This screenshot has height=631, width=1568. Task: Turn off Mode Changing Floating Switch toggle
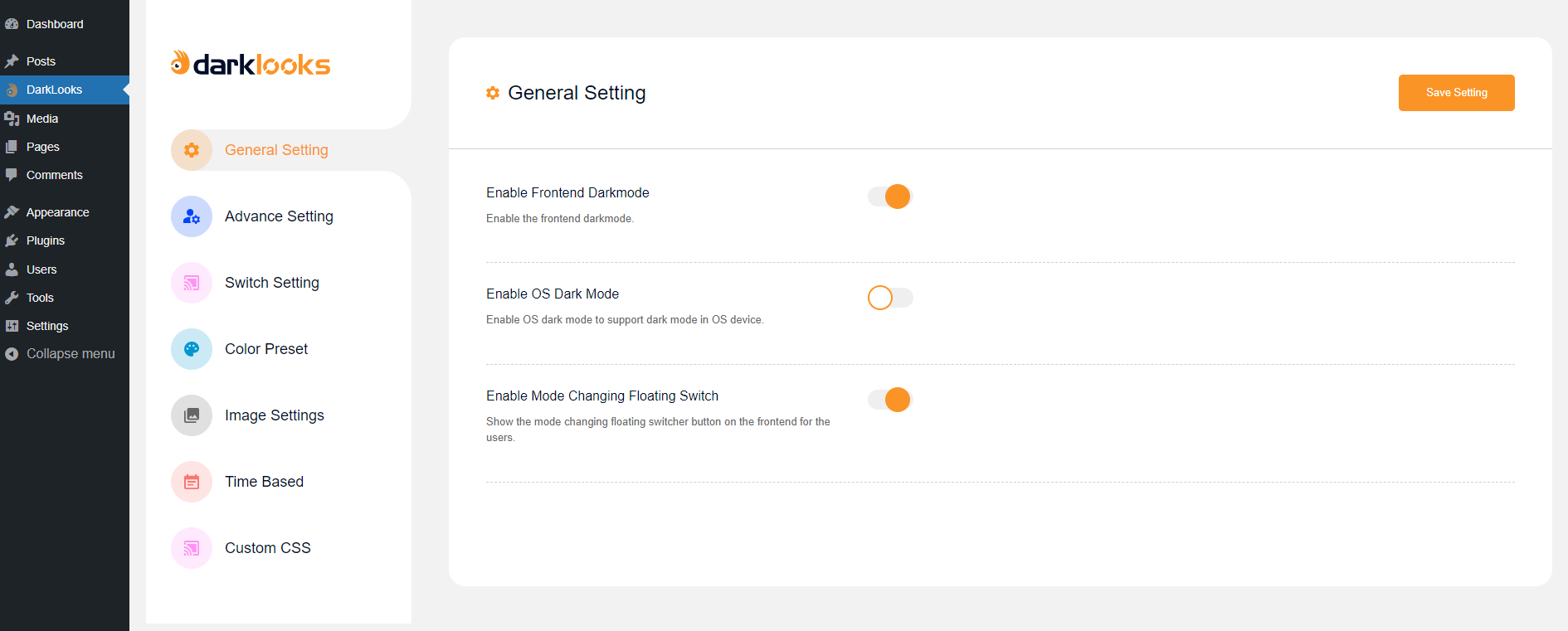pos(890,400)
